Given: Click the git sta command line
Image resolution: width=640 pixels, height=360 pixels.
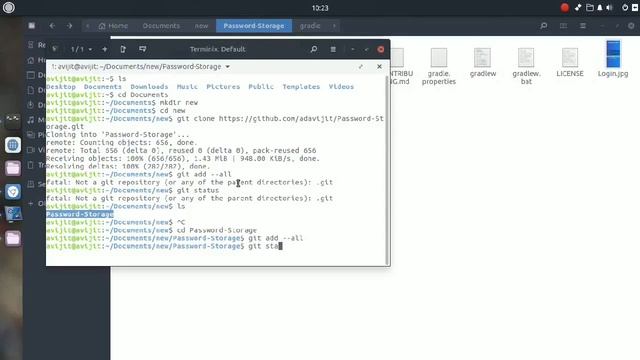Looking at the screenshot, I should pos(164,246).
